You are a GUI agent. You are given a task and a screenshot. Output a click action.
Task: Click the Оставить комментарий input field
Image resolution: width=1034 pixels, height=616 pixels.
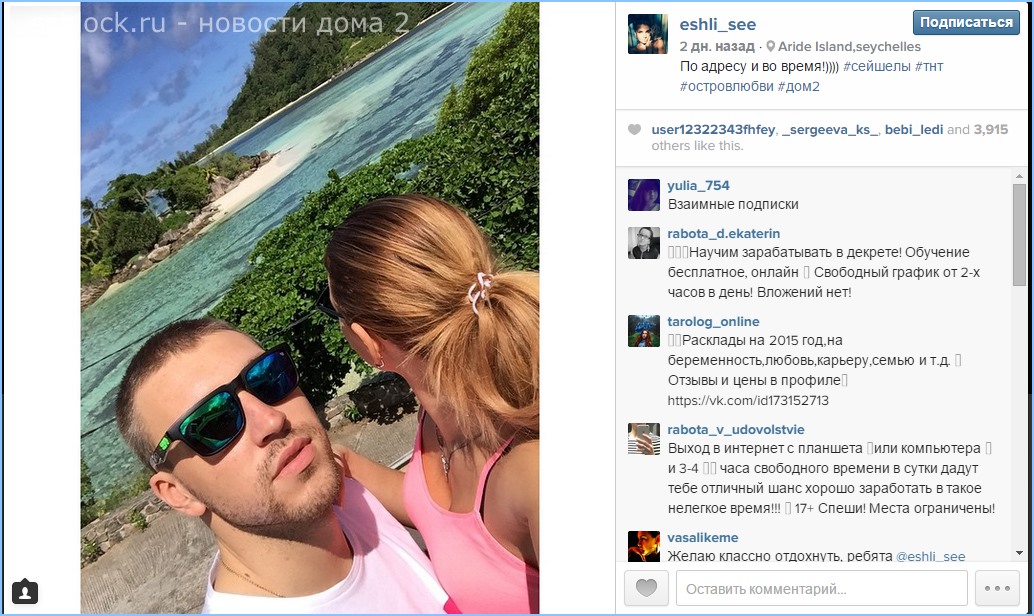pyautogui.click(x=822, y=588)
